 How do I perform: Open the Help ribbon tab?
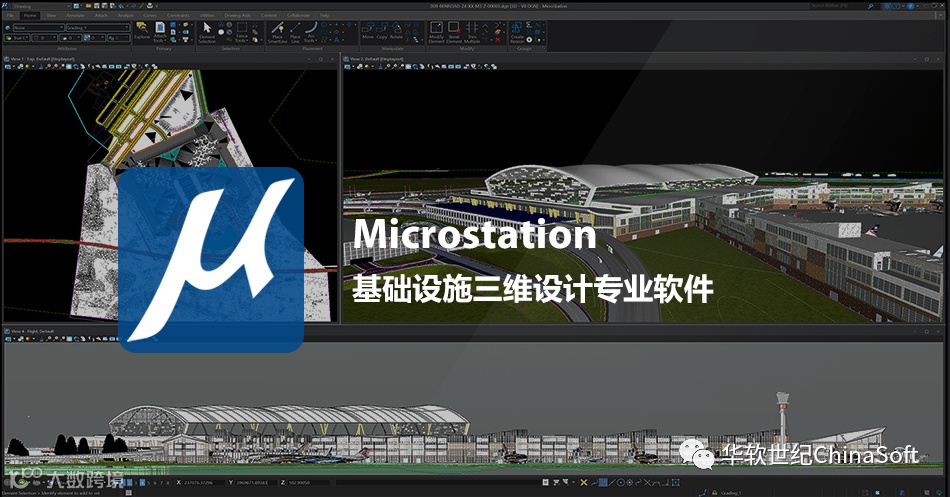point(325,15)
